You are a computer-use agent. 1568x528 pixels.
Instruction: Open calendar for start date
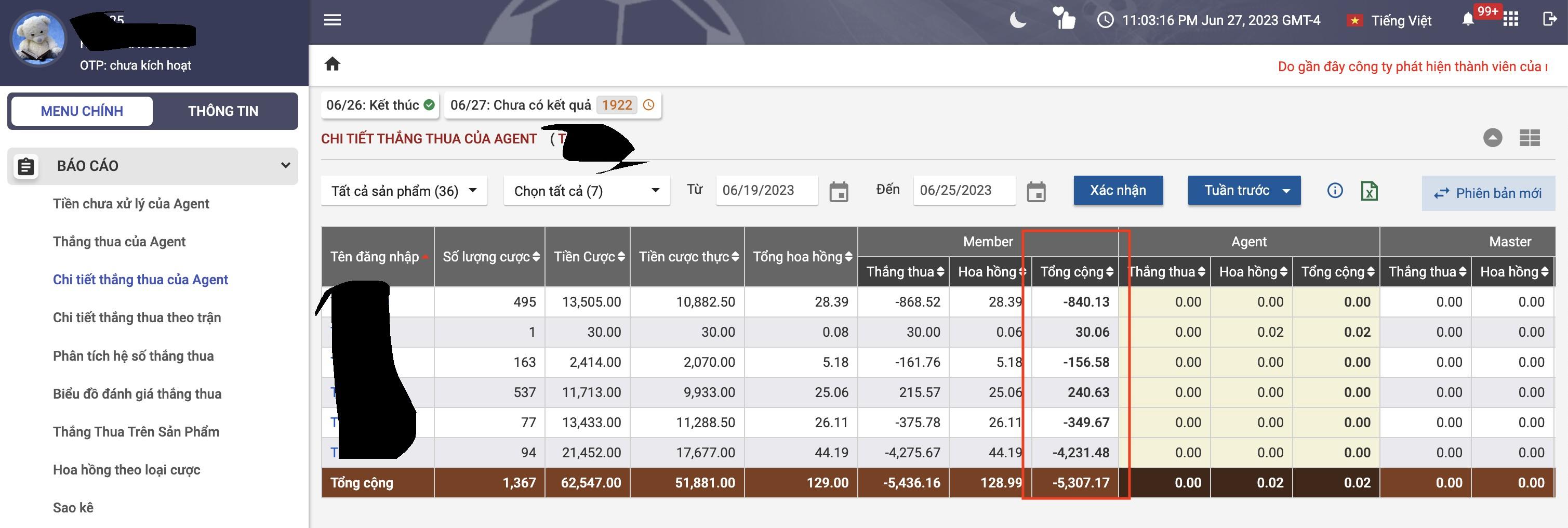tap(839, 192)
